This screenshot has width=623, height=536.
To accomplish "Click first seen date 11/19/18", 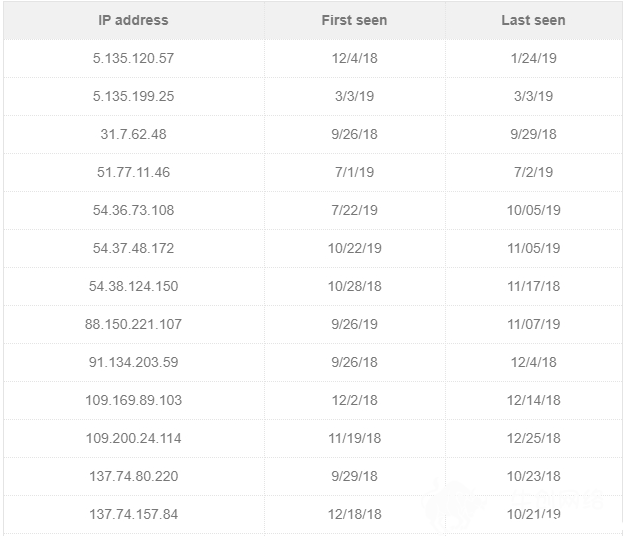I will 354,438.
